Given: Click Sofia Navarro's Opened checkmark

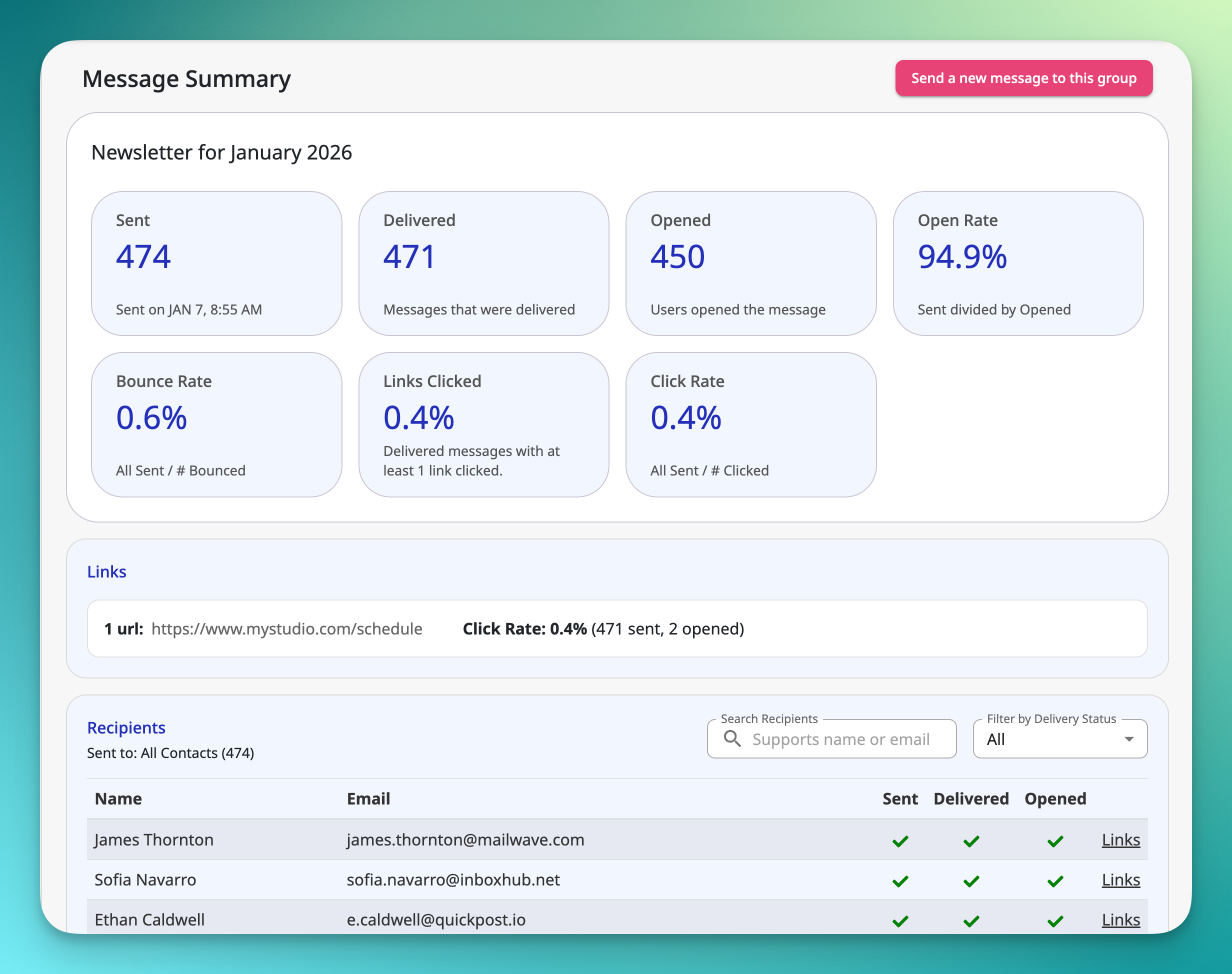Looking at the screenshot, I should click(x=1054, y=881).
